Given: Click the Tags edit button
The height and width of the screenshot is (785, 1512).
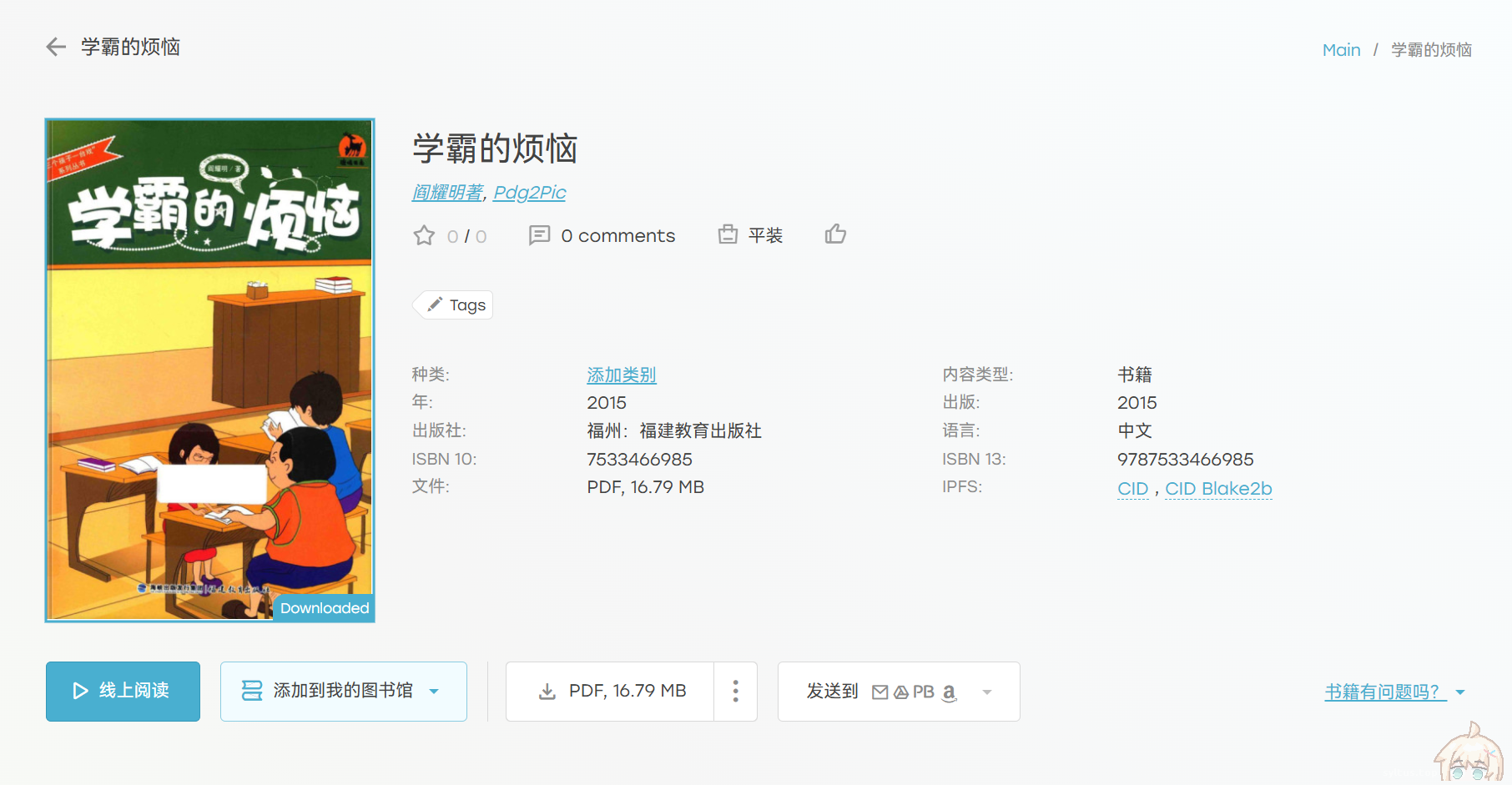Looking at the screenshot, I should 452,304.
